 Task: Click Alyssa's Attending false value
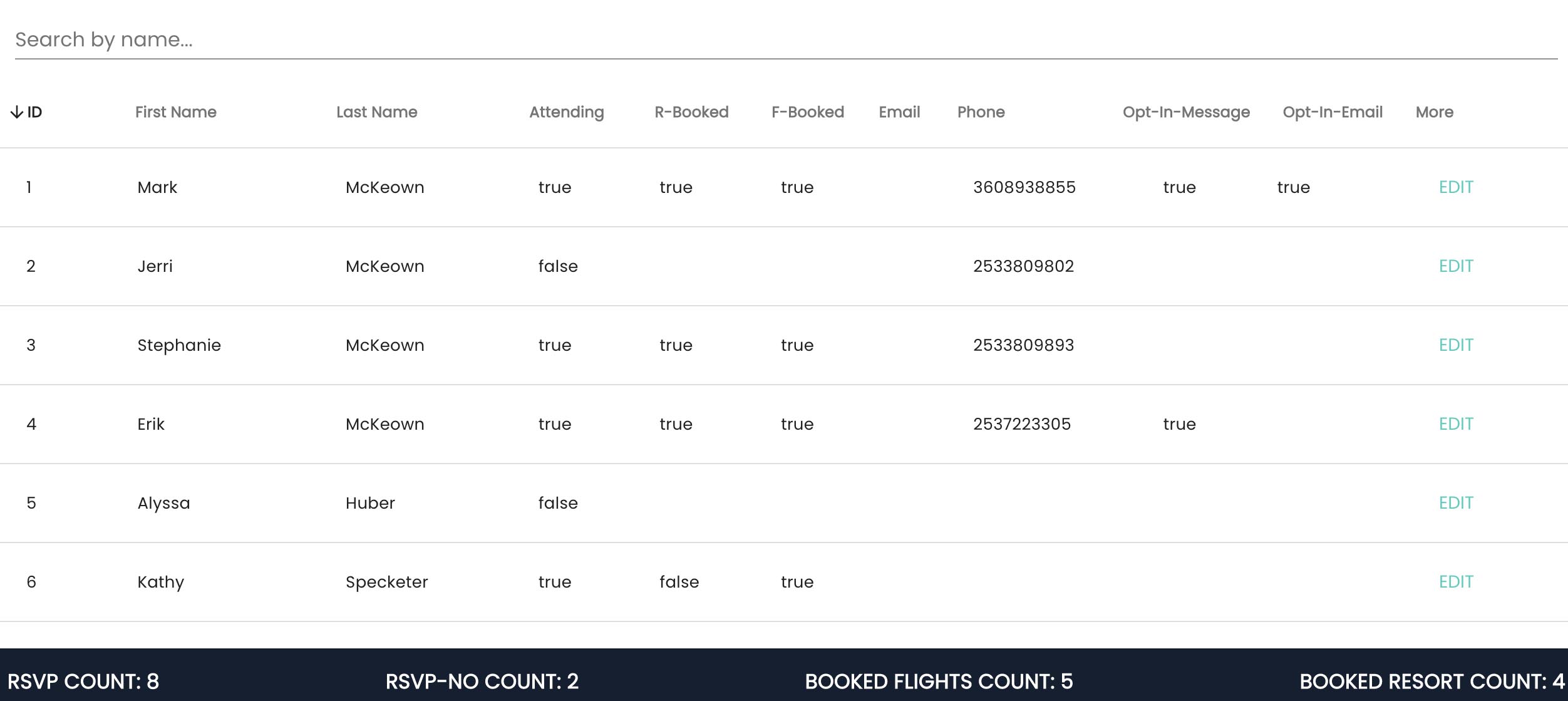coord(557,503)
